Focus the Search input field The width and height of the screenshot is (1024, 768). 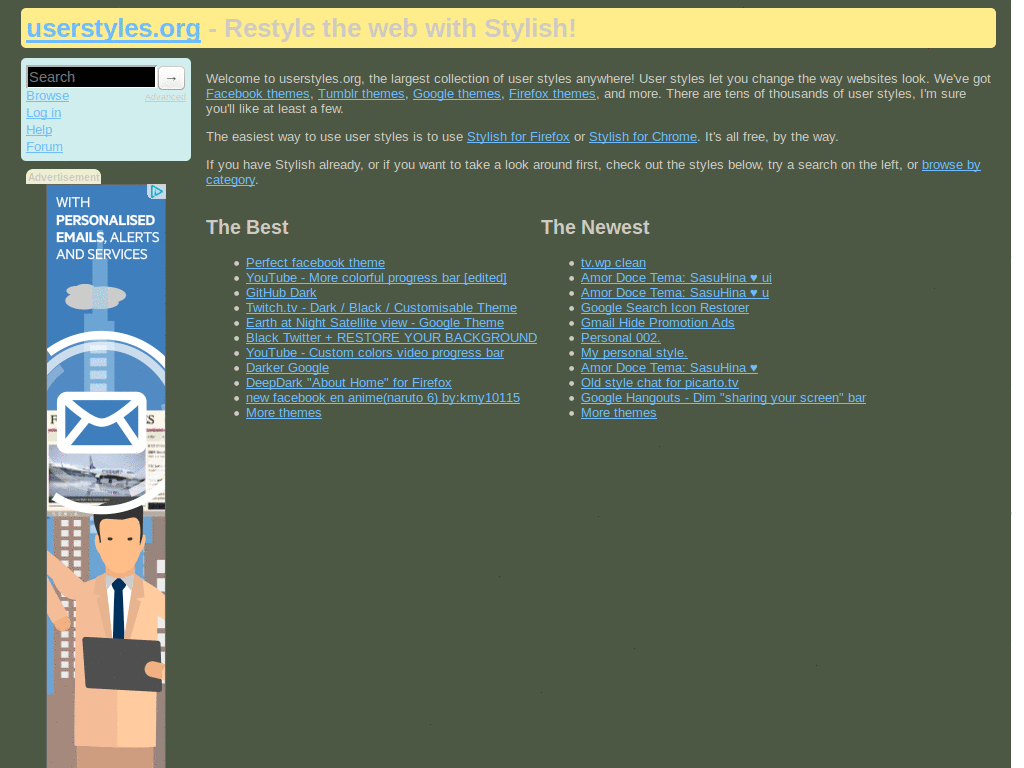91,77
